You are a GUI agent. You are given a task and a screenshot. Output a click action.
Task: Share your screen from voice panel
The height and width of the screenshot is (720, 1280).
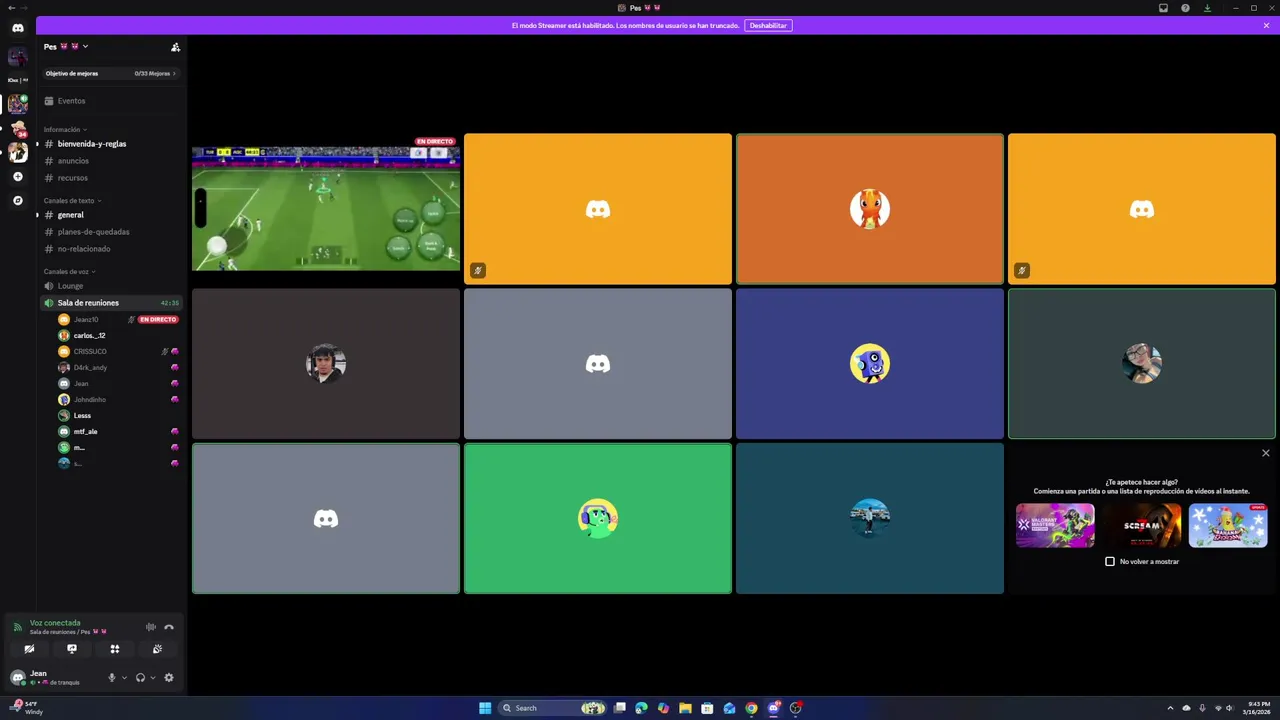pyautogui.click(x=72, y=649)
